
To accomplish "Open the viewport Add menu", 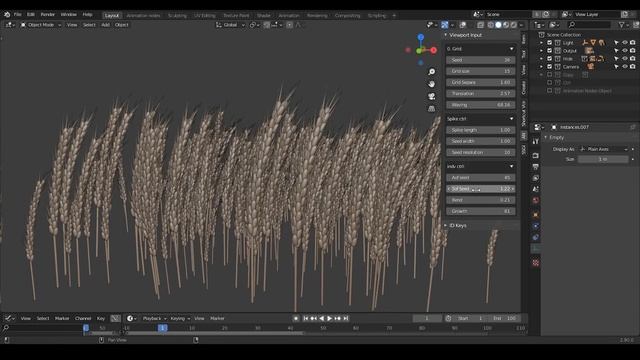I will tap(105, 25).
